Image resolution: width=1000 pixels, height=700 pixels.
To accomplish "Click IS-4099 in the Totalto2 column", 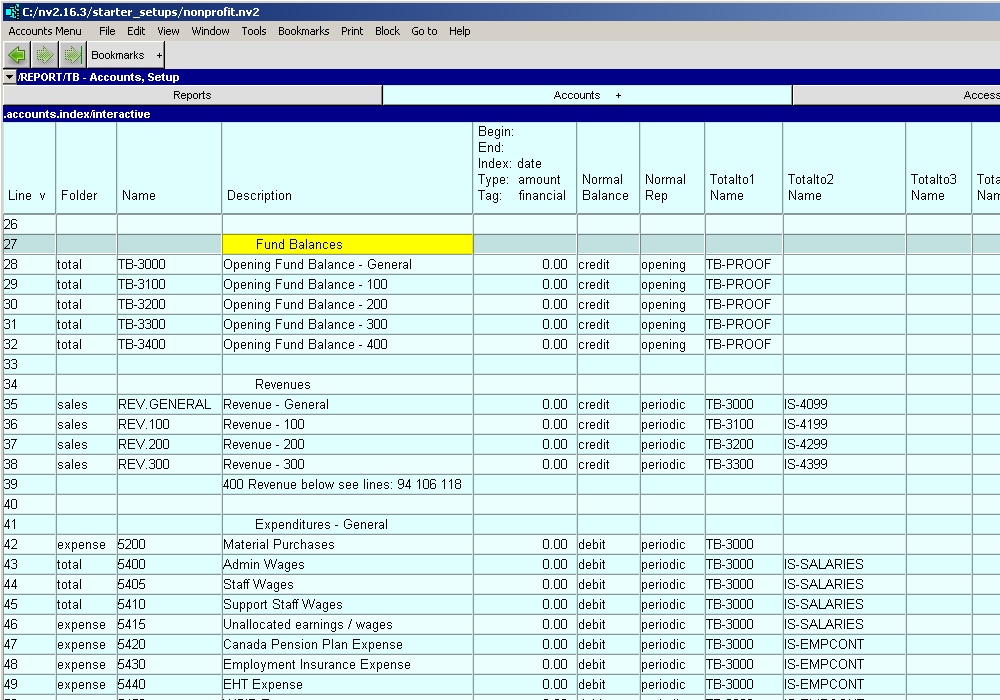I will coord(807,404).
